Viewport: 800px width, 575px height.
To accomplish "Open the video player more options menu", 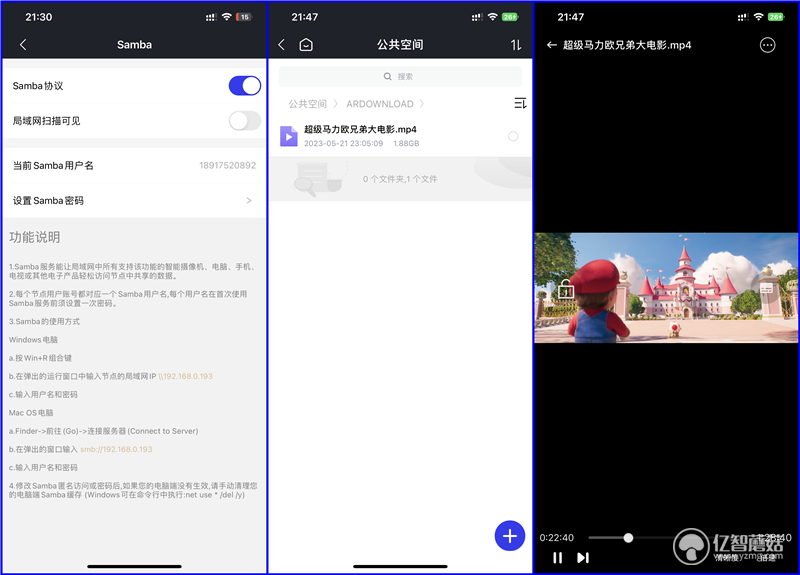I will click(x=767, y=45).
